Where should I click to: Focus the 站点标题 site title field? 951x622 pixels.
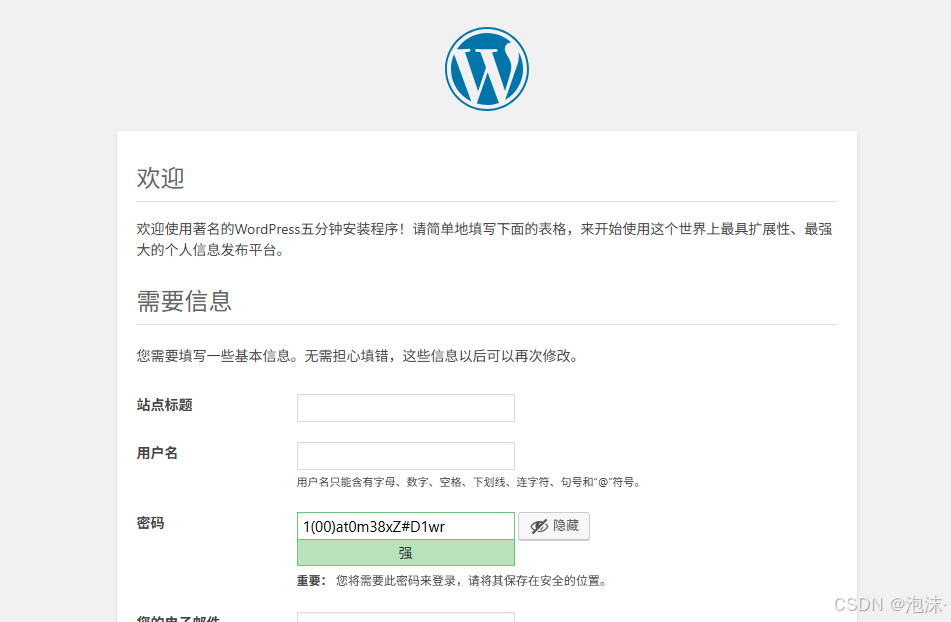tap(406, 408)
